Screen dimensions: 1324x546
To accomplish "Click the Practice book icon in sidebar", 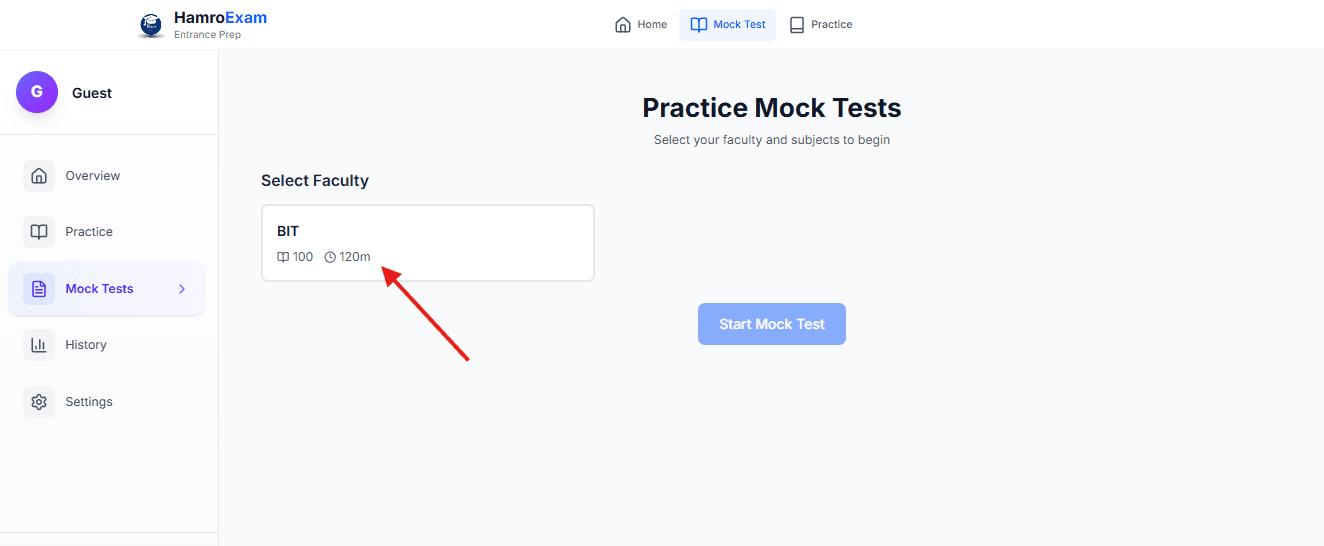I will [x=39, y=232].
